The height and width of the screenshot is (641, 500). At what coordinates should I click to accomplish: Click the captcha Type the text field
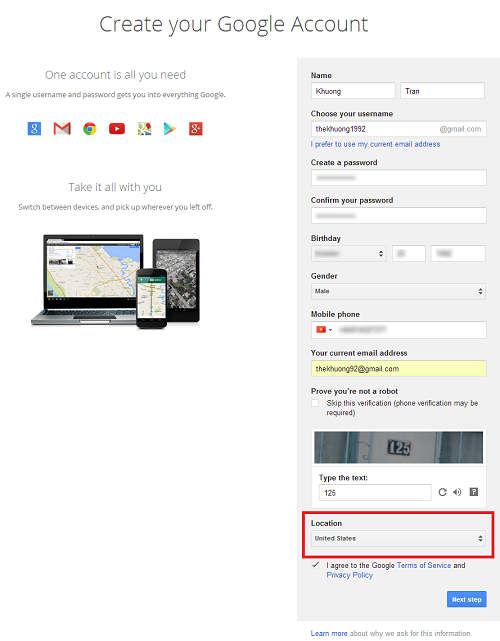coord(375,493)
